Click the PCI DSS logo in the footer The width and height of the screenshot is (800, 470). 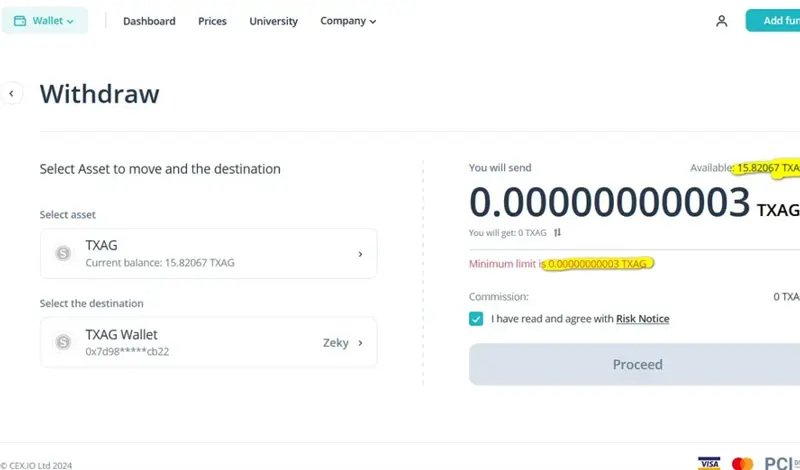(782, 463)
